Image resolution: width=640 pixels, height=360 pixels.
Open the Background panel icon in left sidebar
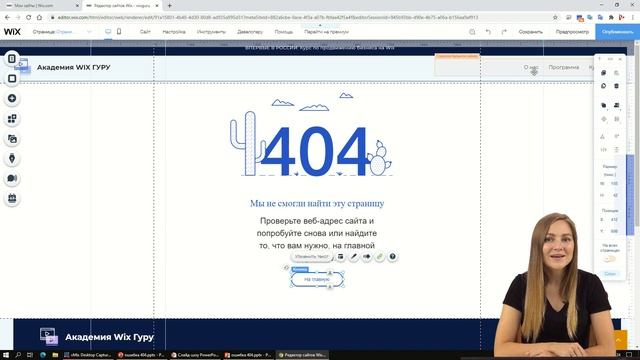(12, 78)
